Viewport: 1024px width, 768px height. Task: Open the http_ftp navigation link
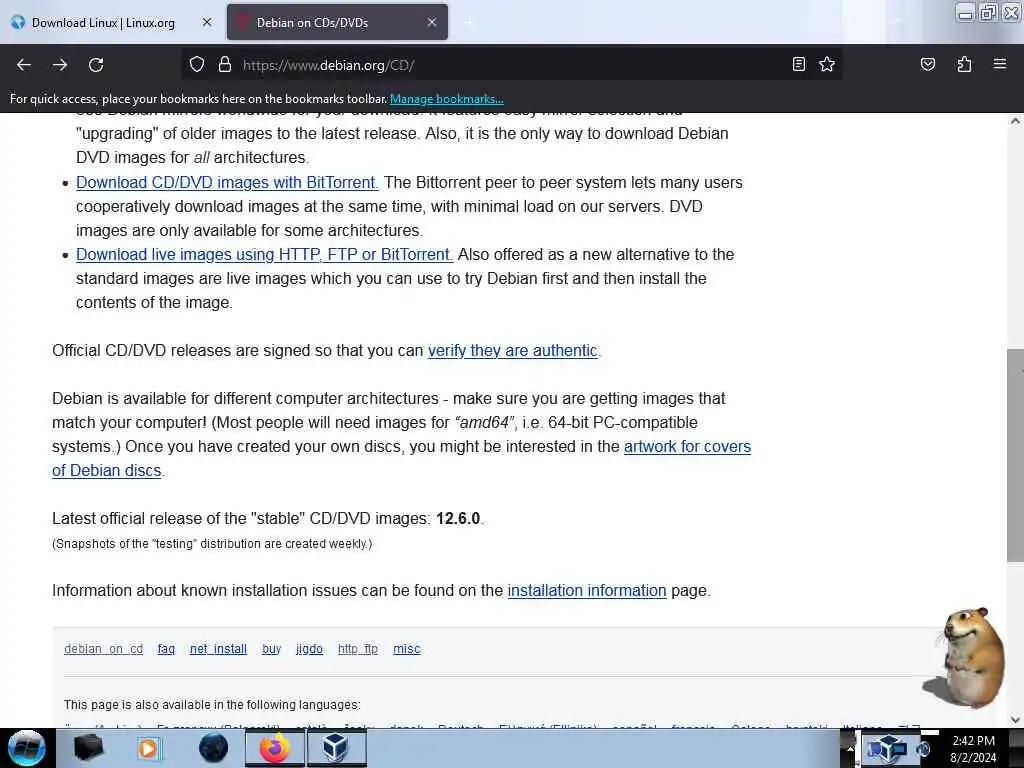[358, 649]
